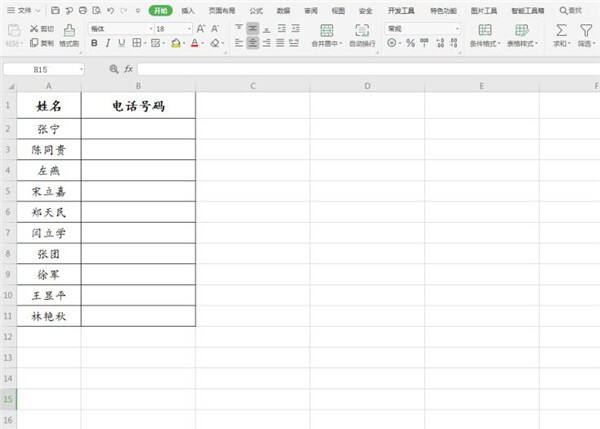600x429 pixels.
Task: Toggle align left
Action: pyautogui.click(x=239, y=43)
